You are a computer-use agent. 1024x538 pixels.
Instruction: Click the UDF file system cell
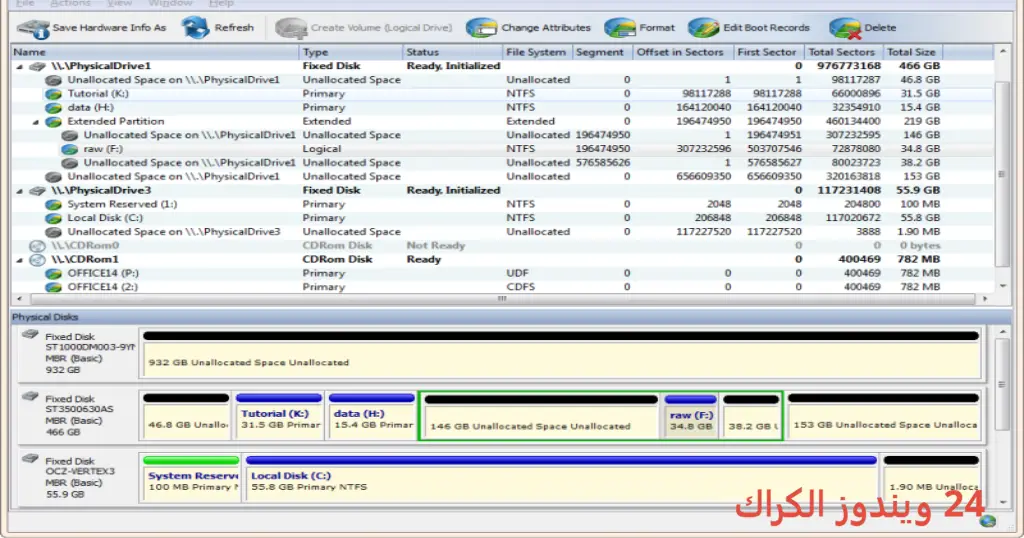tap(517, 274)
